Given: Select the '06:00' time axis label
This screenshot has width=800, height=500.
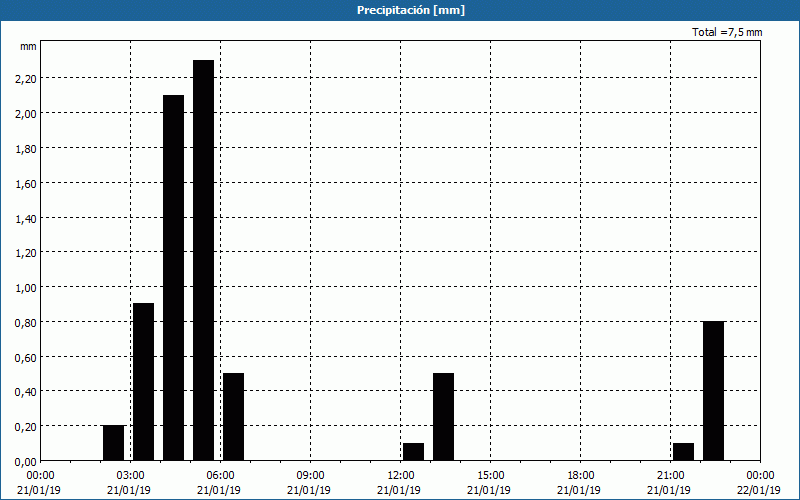Looking at the screenshot, I should 221,476.
